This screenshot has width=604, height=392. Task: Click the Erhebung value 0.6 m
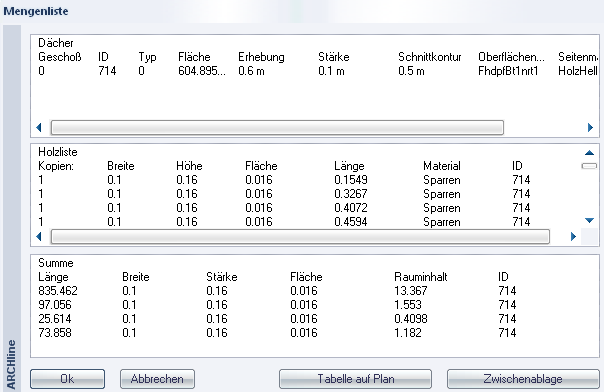coord(251,71)
